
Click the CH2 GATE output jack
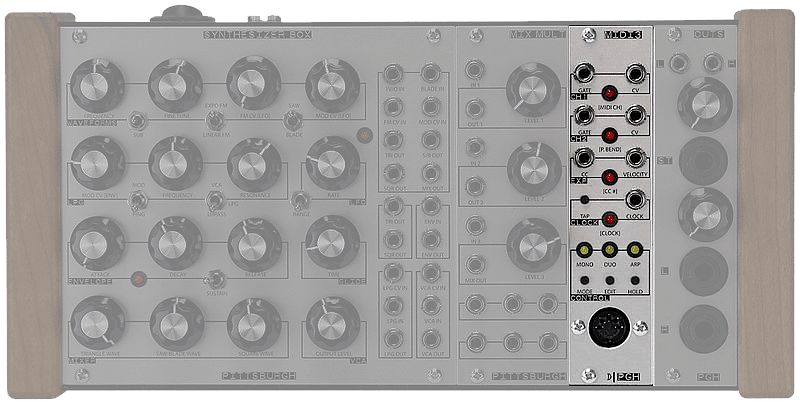pyautogui.click(x=582, y=116)
